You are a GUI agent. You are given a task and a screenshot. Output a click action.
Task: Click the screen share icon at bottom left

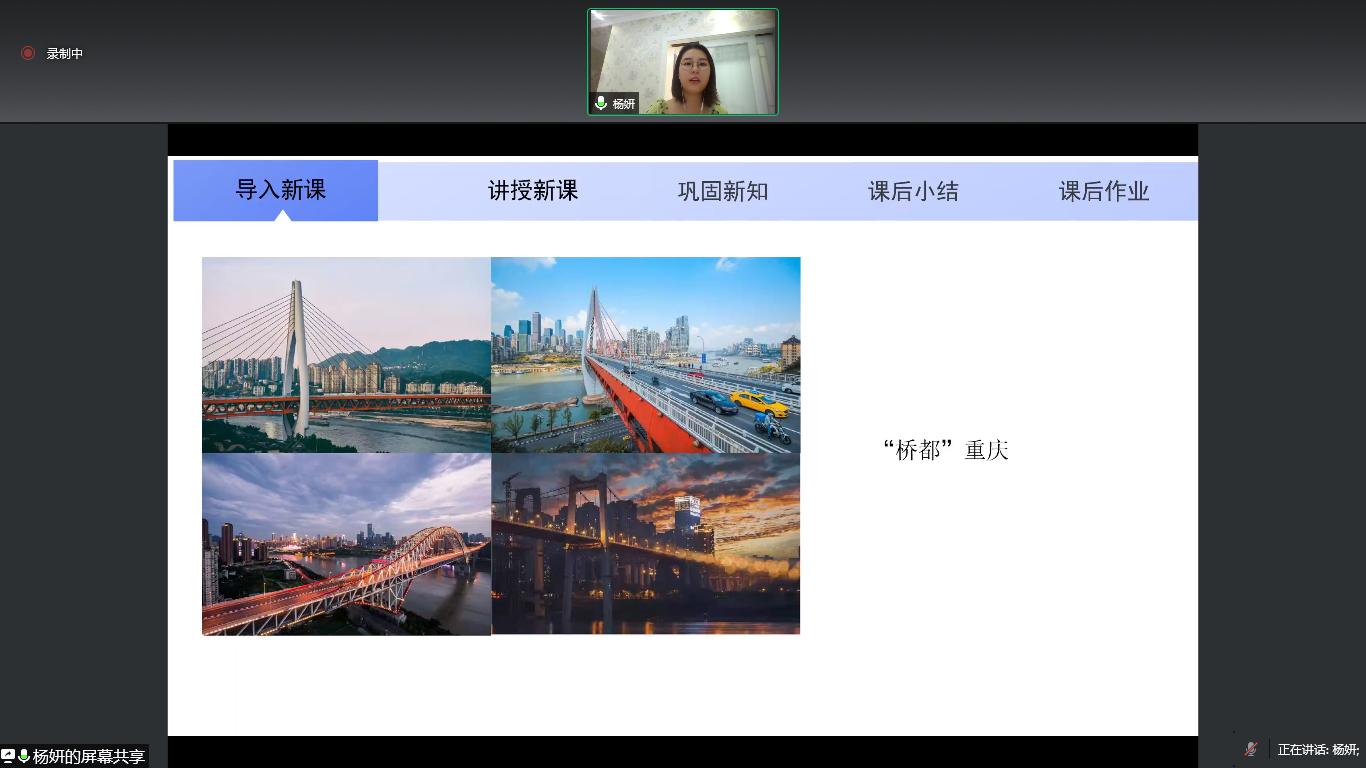[x=9, y=756]
